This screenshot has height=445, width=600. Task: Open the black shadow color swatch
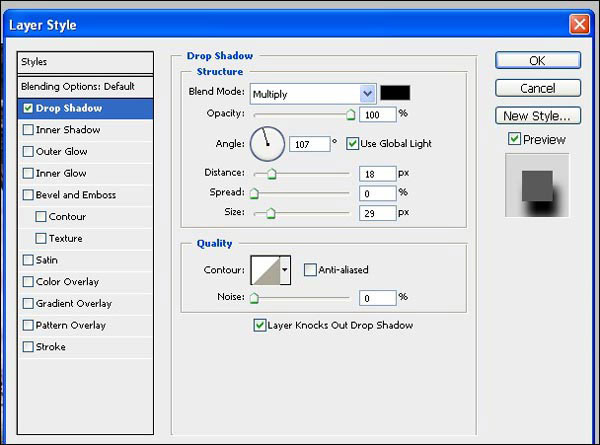point(395,93)
